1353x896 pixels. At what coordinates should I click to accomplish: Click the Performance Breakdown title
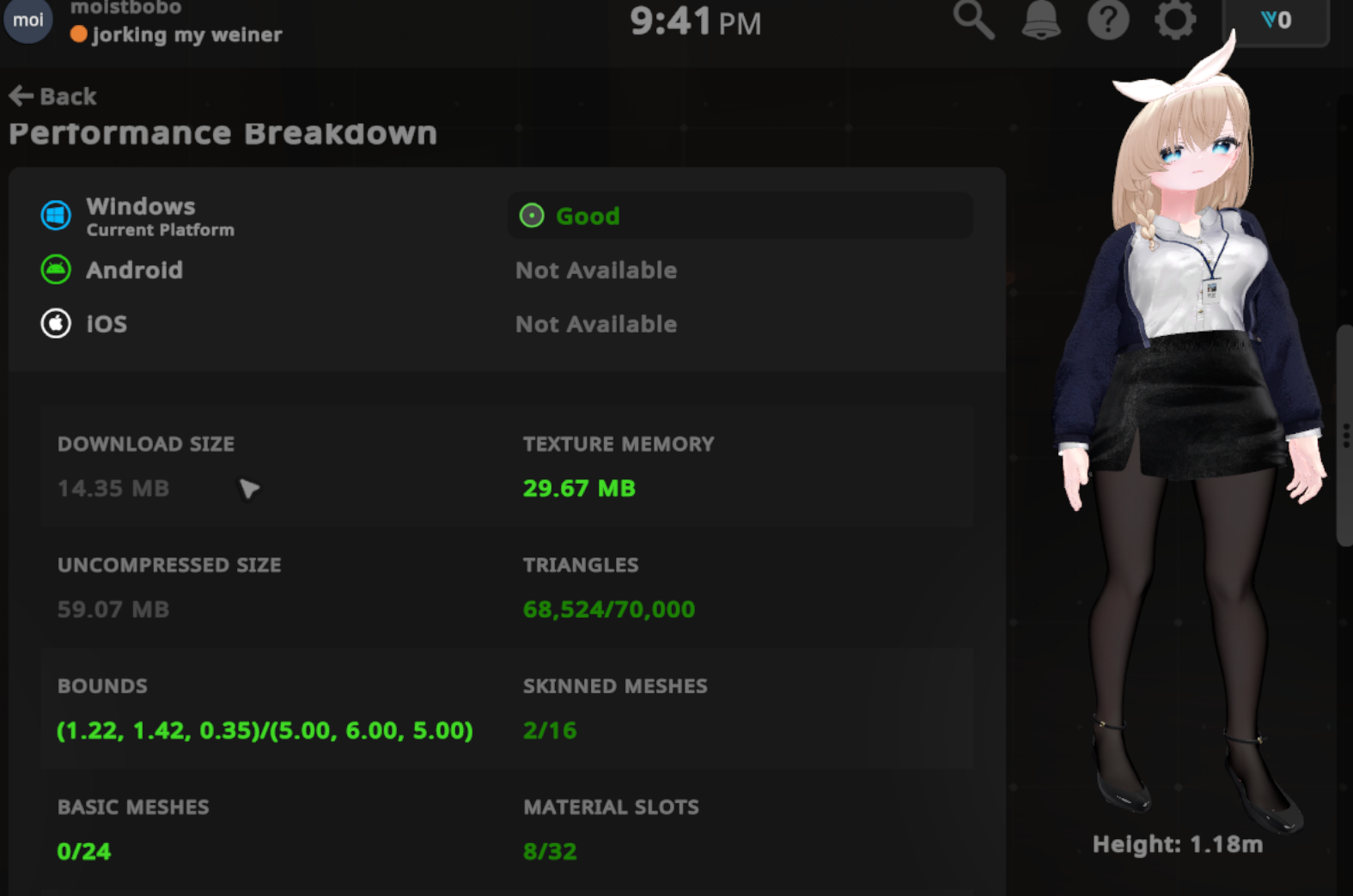click(x=223, y=133)
